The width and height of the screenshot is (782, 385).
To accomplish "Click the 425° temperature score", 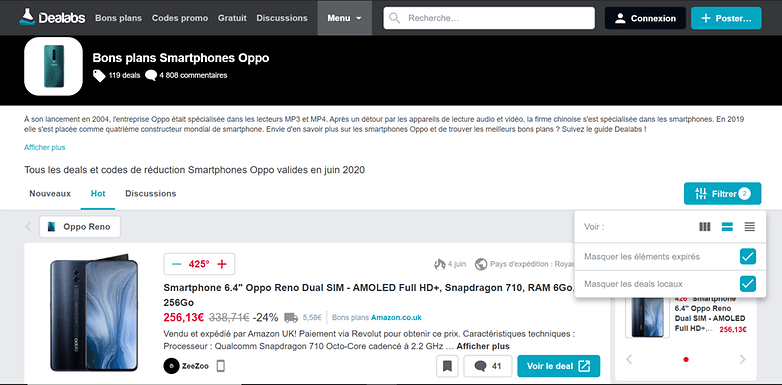I will [x=199, y=264].
